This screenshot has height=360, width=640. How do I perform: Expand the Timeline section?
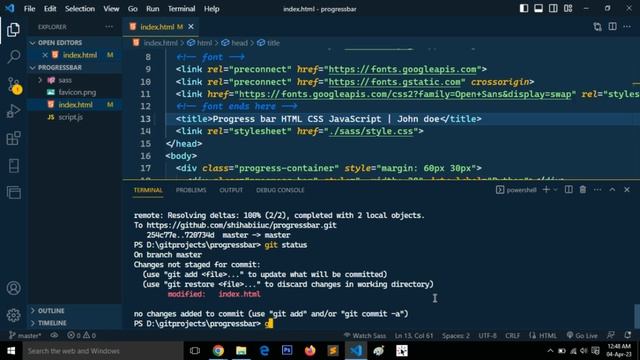click(x=74, y=323)
